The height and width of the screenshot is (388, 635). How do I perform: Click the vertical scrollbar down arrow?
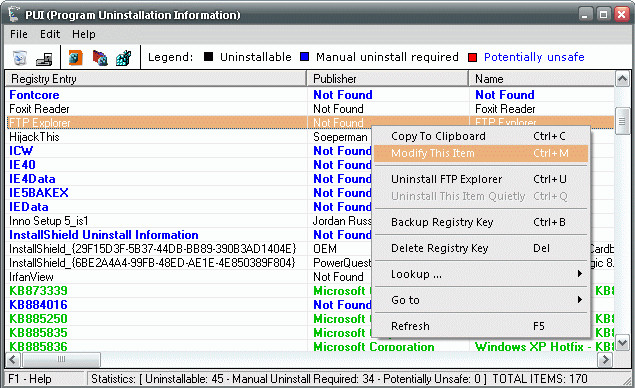(622, 343)
